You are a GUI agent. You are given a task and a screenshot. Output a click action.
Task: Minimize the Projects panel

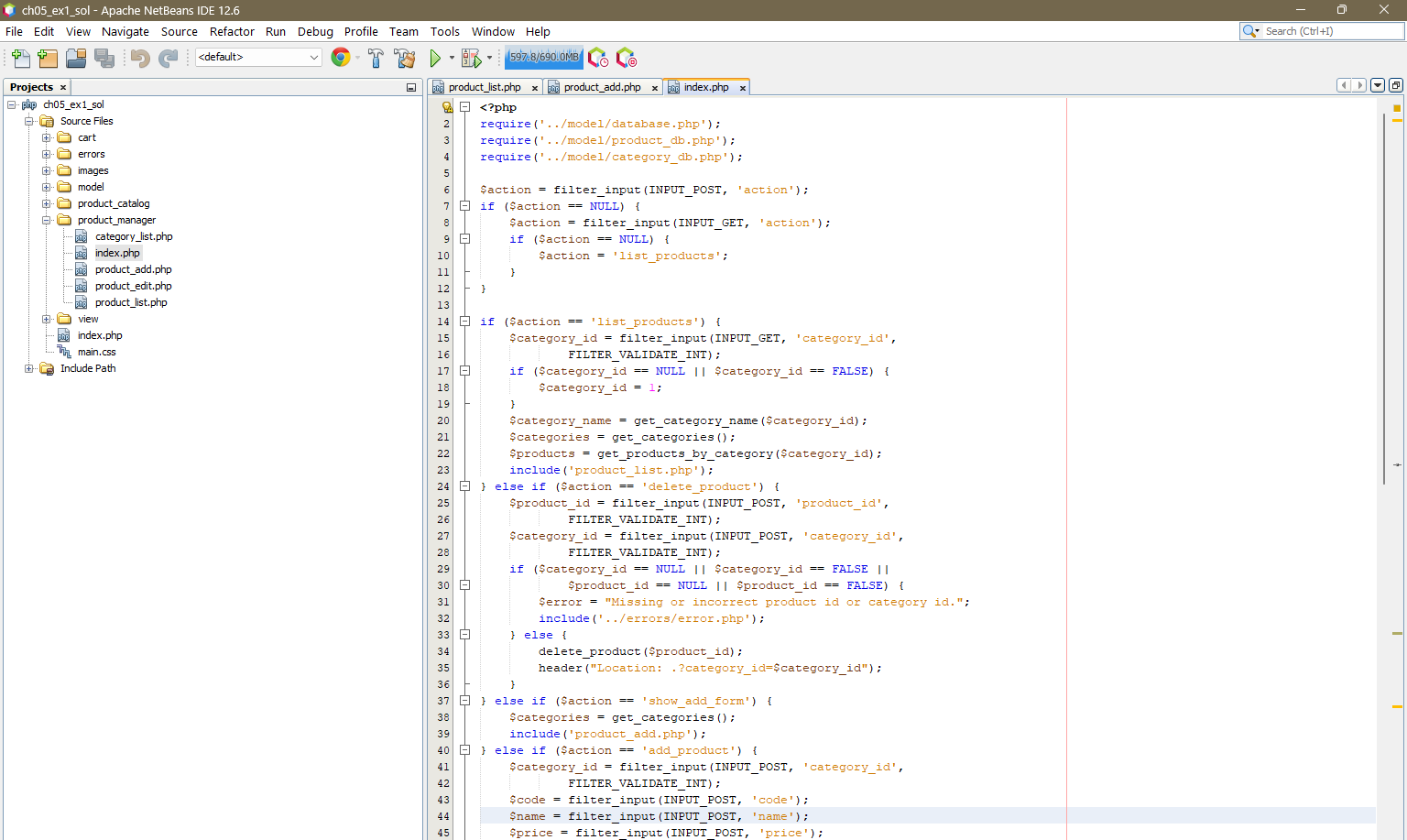pyautogui.click(x=412, y=86)
